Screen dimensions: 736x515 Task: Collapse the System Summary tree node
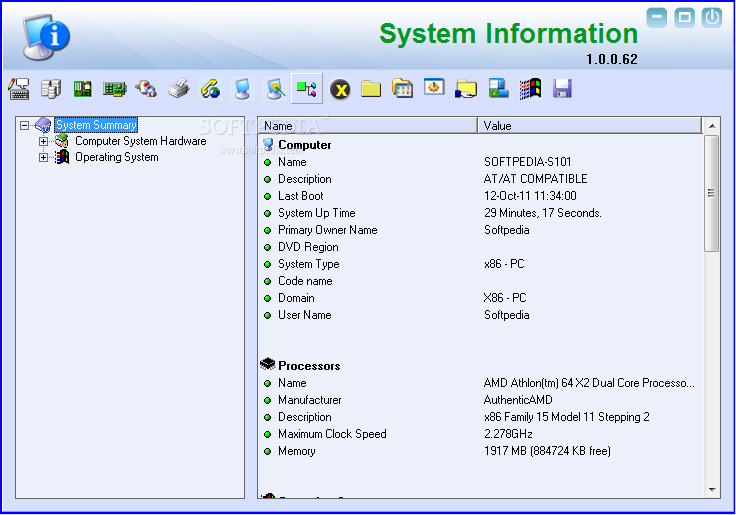pyautogui.click(x=24, y=125)
